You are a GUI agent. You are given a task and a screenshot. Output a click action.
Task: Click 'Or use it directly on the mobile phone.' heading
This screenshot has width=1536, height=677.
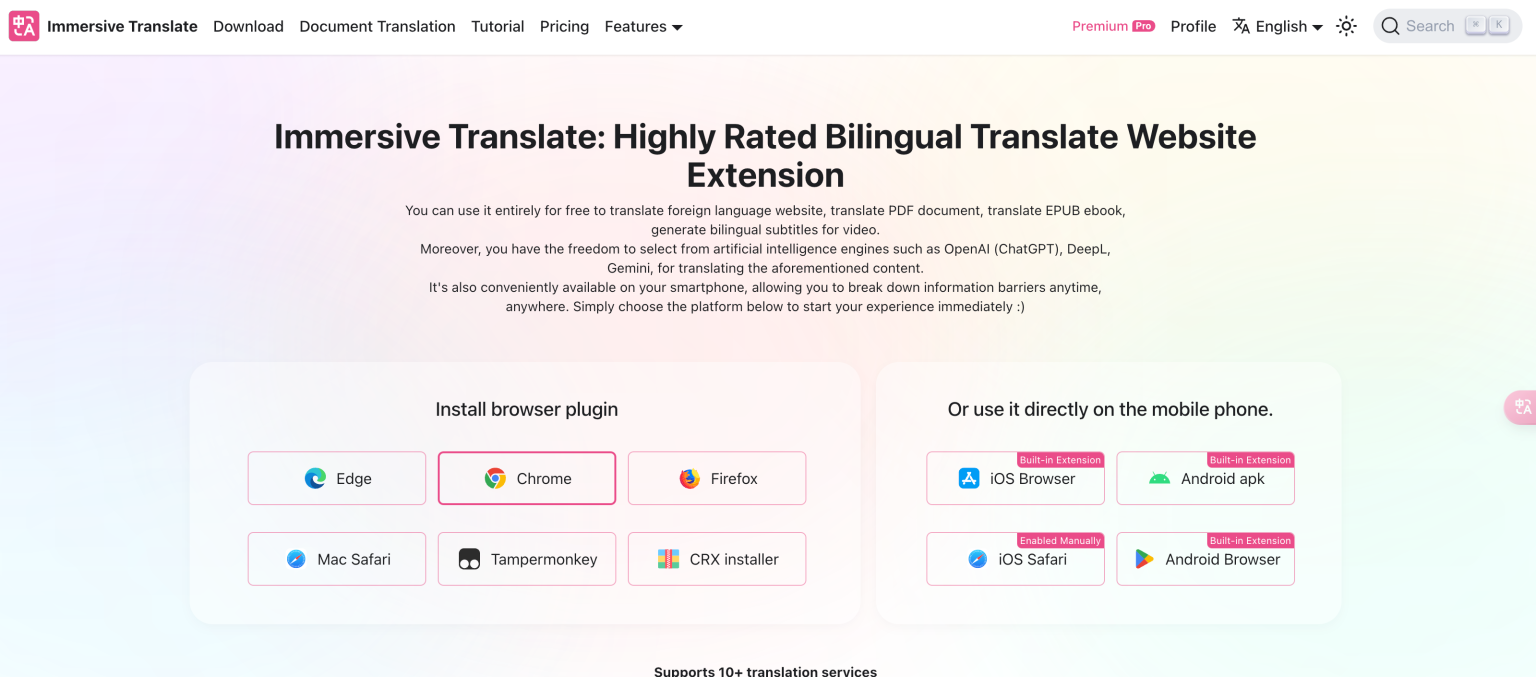(x=1110, y=409)
